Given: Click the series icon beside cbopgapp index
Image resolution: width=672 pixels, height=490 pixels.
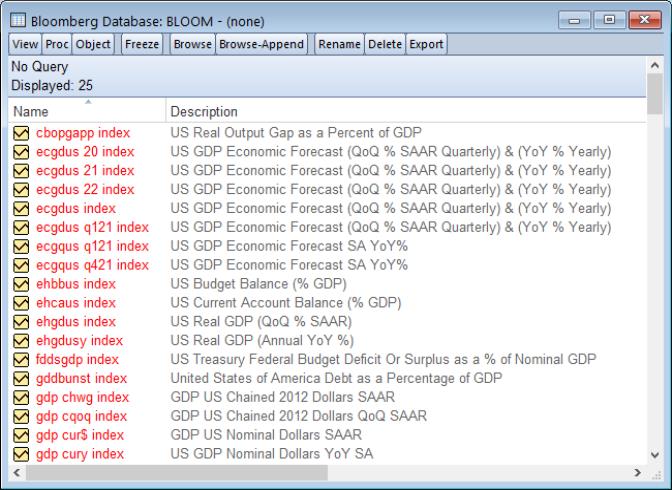Looking at the screenshot, I should (x=19, y=133).
